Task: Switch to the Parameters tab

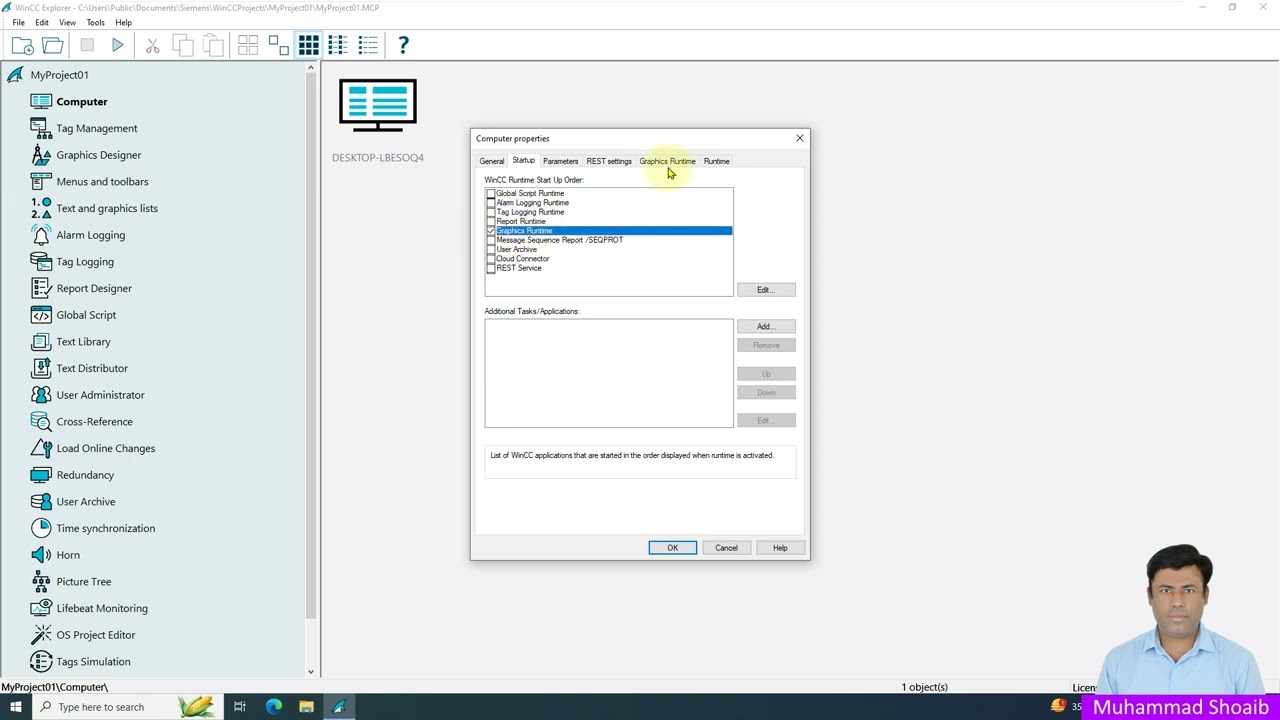Action: [561, 161]
